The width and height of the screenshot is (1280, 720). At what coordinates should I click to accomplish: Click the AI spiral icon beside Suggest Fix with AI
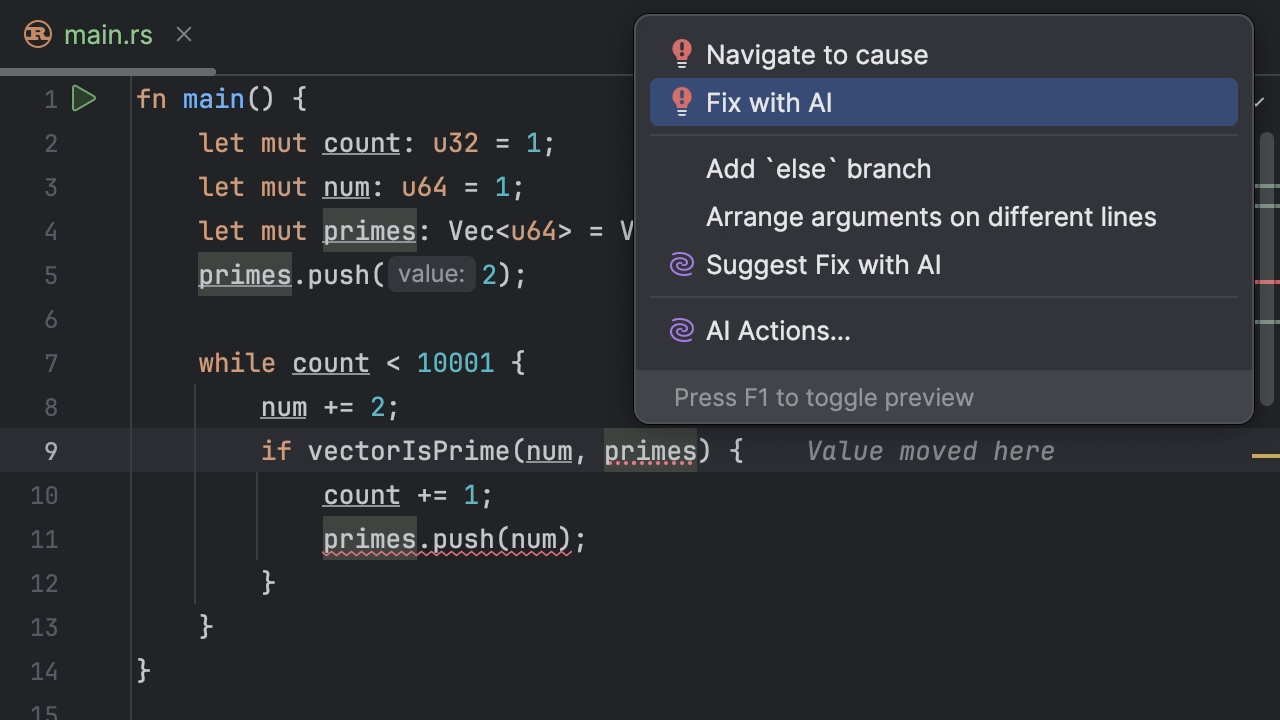(x=682, y=265)
